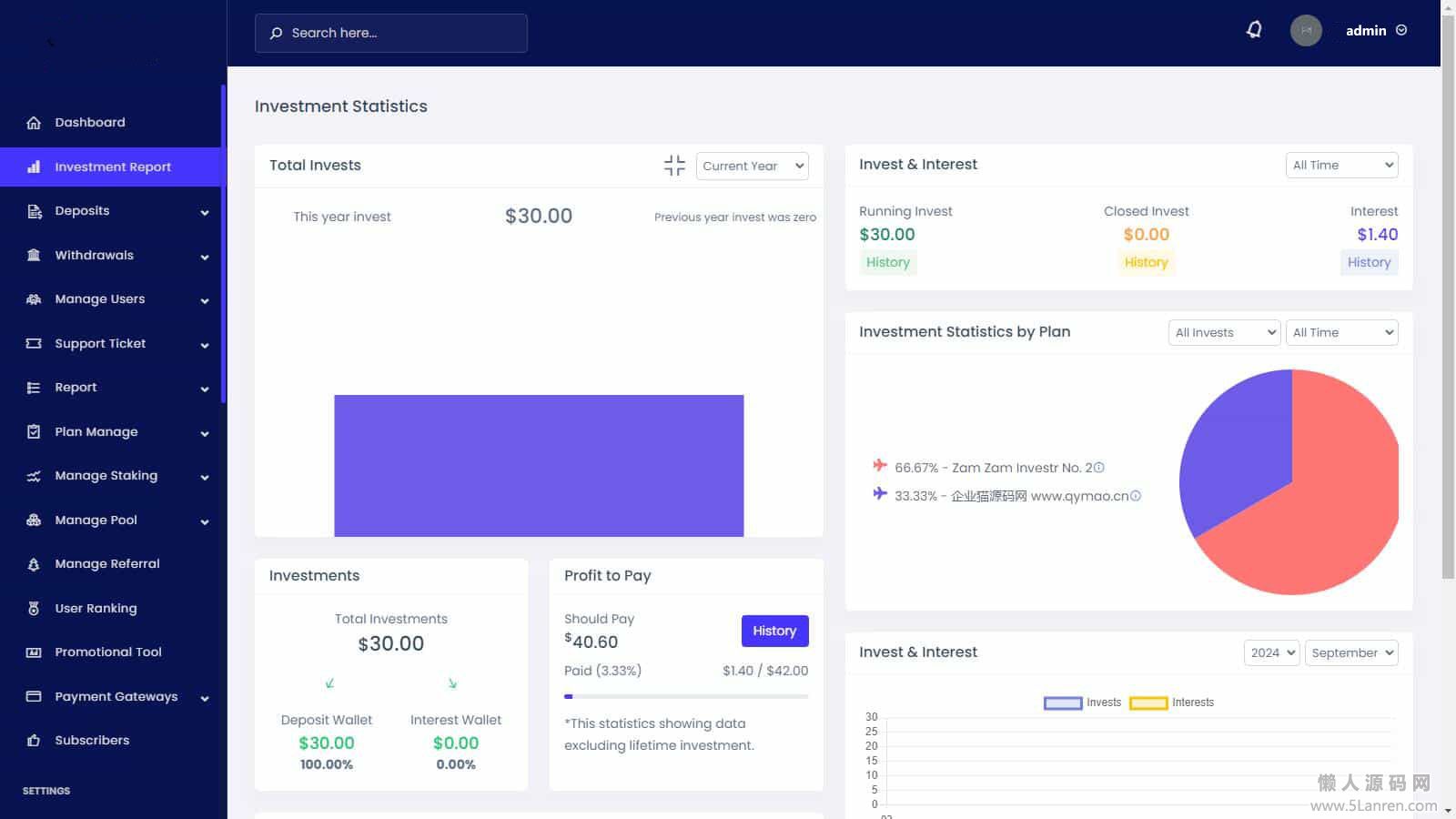This screenshot has height=819, width=1456.
Task: Click the Manage Referral icon in sidebar
Action: point(34,564)
